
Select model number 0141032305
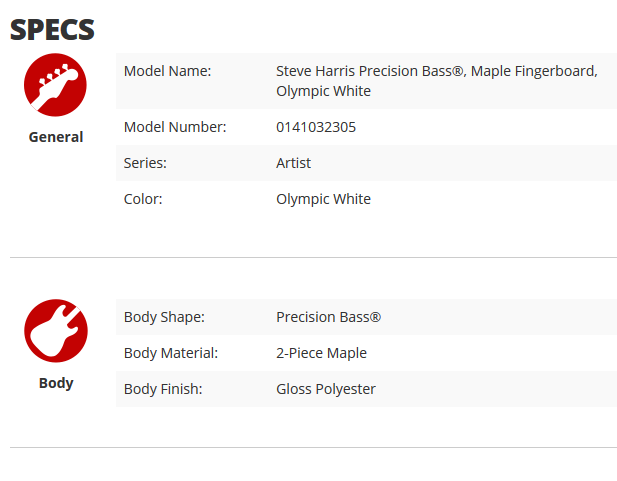tap(316, 127)
